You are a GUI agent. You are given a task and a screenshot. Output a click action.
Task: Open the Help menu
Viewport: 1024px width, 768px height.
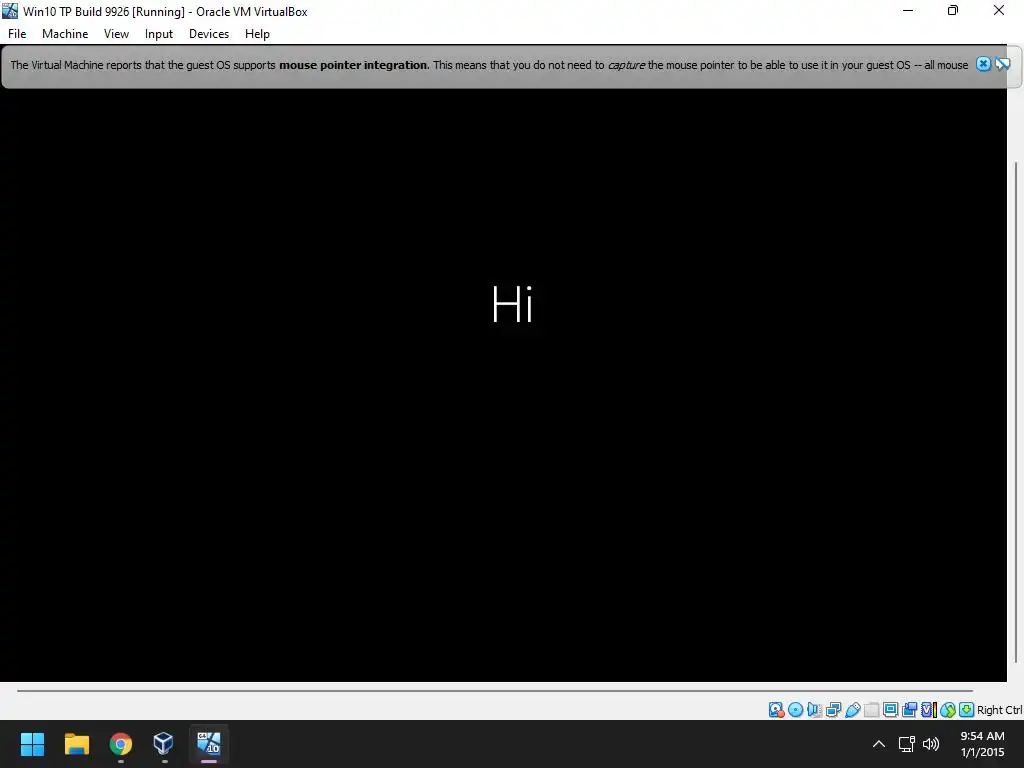click(257, 34)
